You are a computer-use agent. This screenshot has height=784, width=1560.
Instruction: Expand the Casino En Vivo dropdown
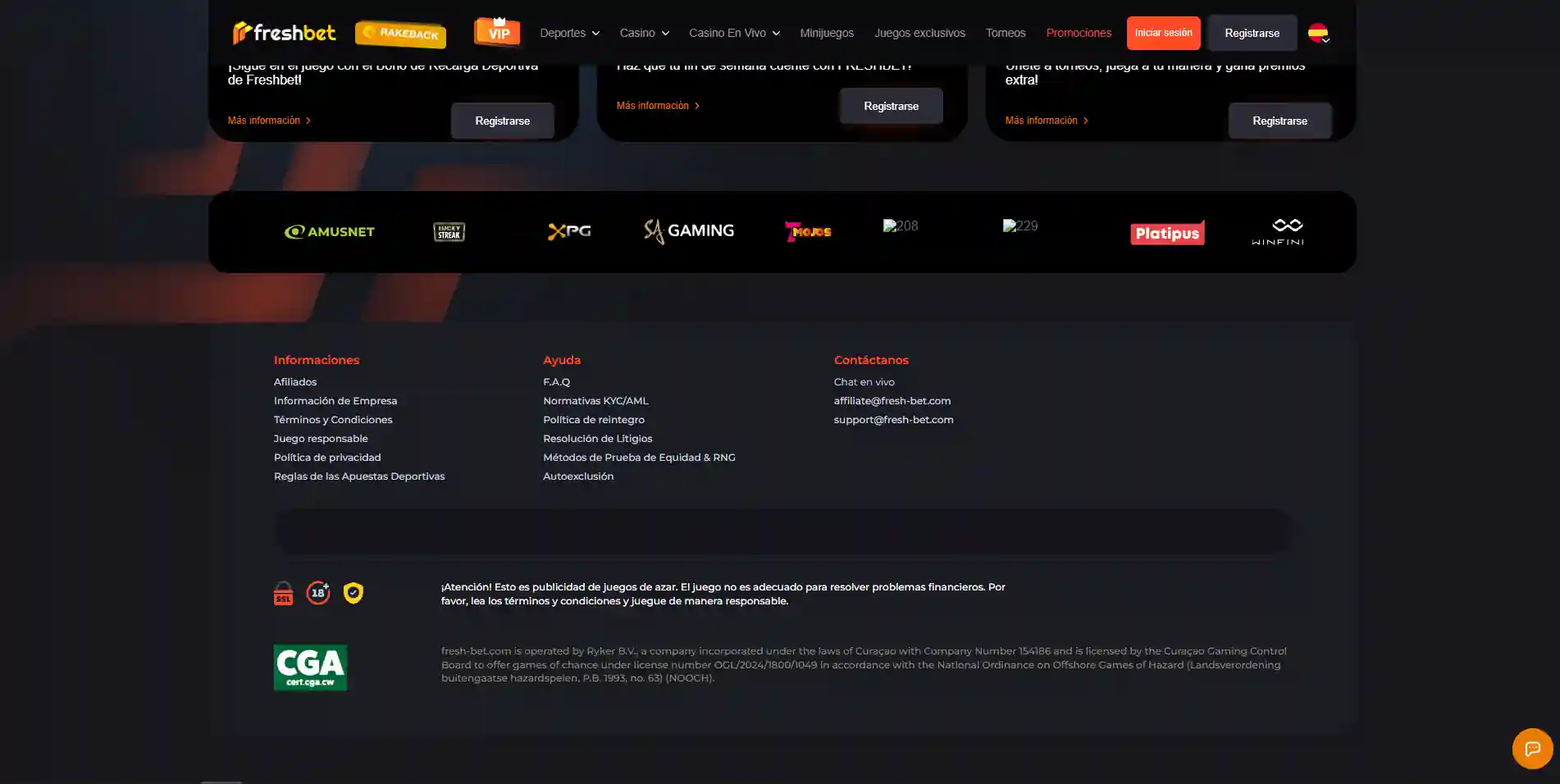coord(734,33)
